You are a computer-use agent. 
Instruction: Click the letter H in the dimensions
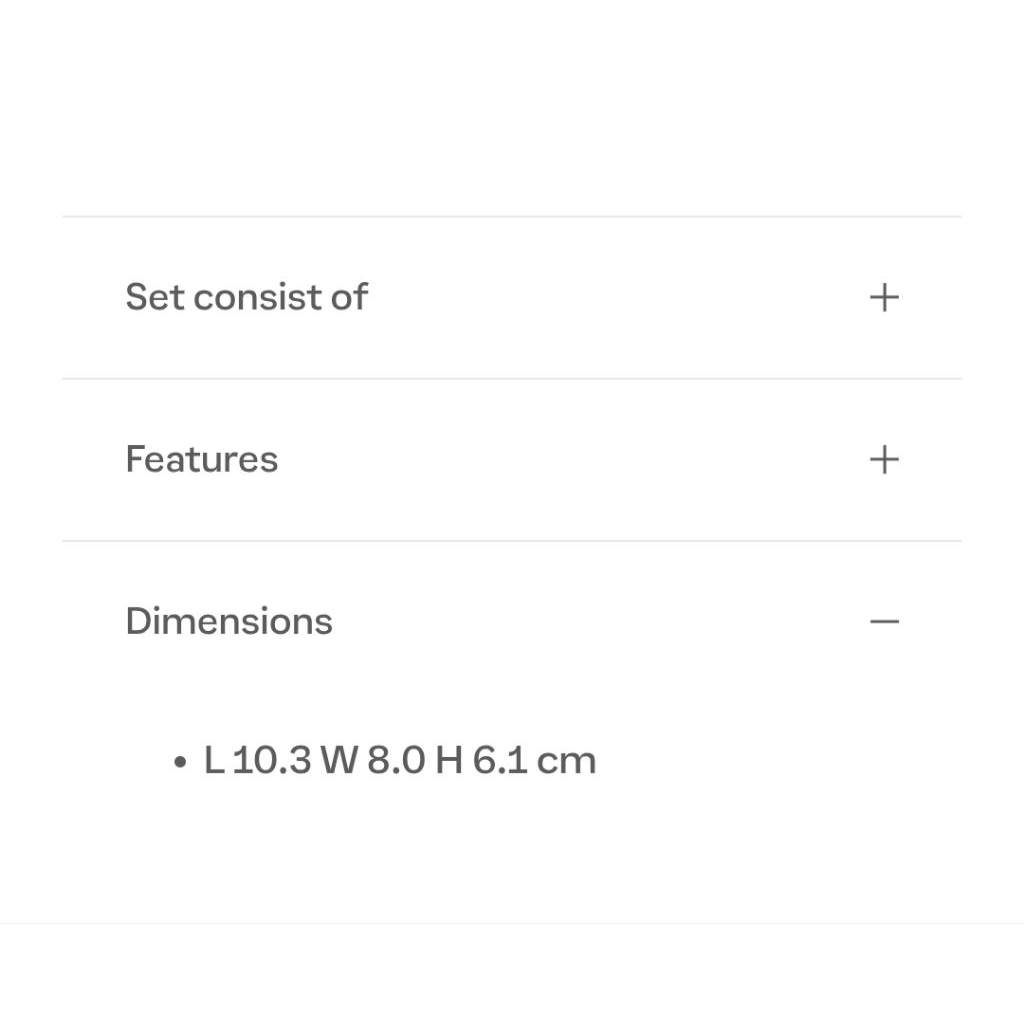click(449, 760)
